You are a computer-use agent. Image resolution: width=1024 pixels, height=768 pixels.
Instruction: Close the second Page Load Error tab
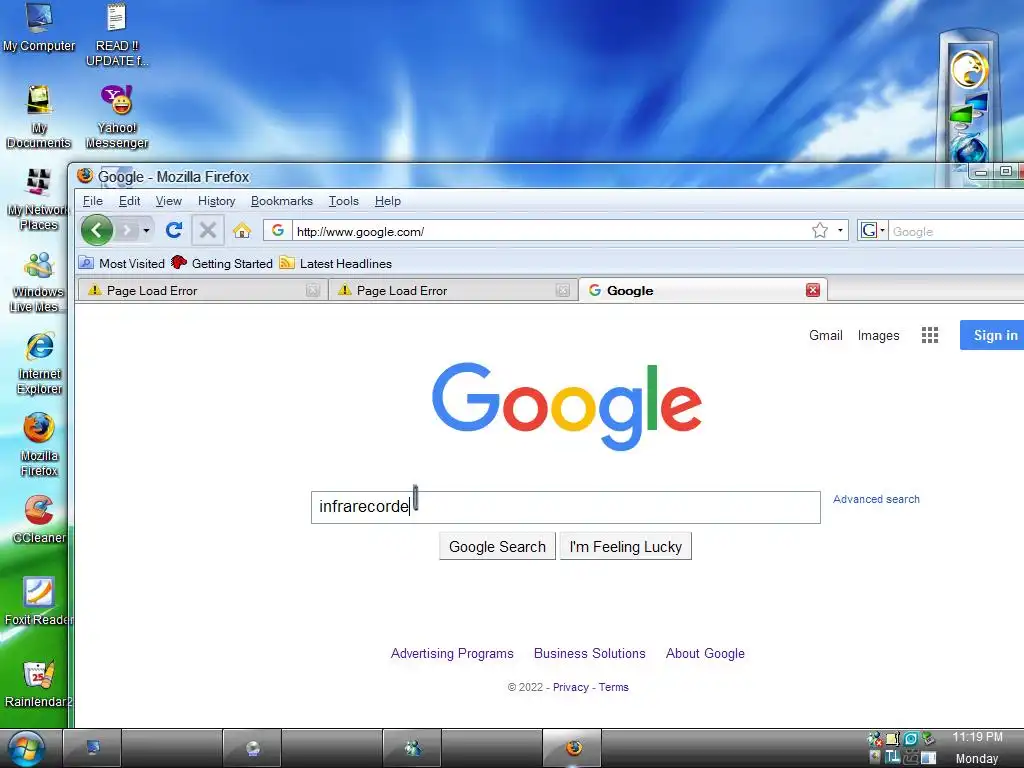[563, 291]
